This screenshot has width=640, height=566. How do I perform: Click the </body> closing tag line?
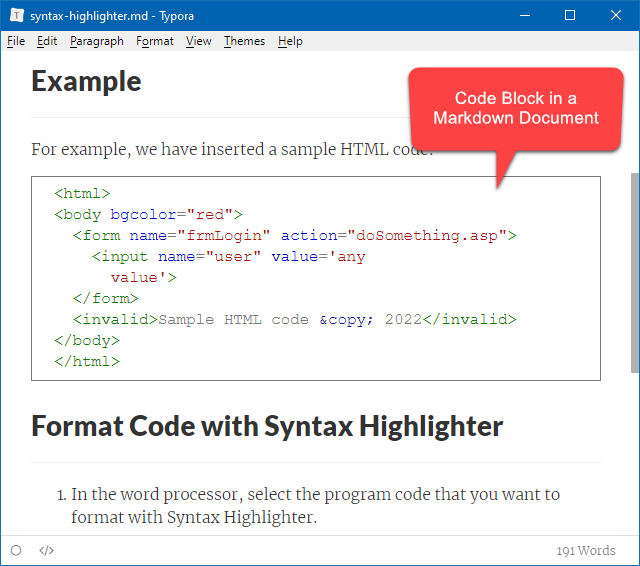[87, 341]
